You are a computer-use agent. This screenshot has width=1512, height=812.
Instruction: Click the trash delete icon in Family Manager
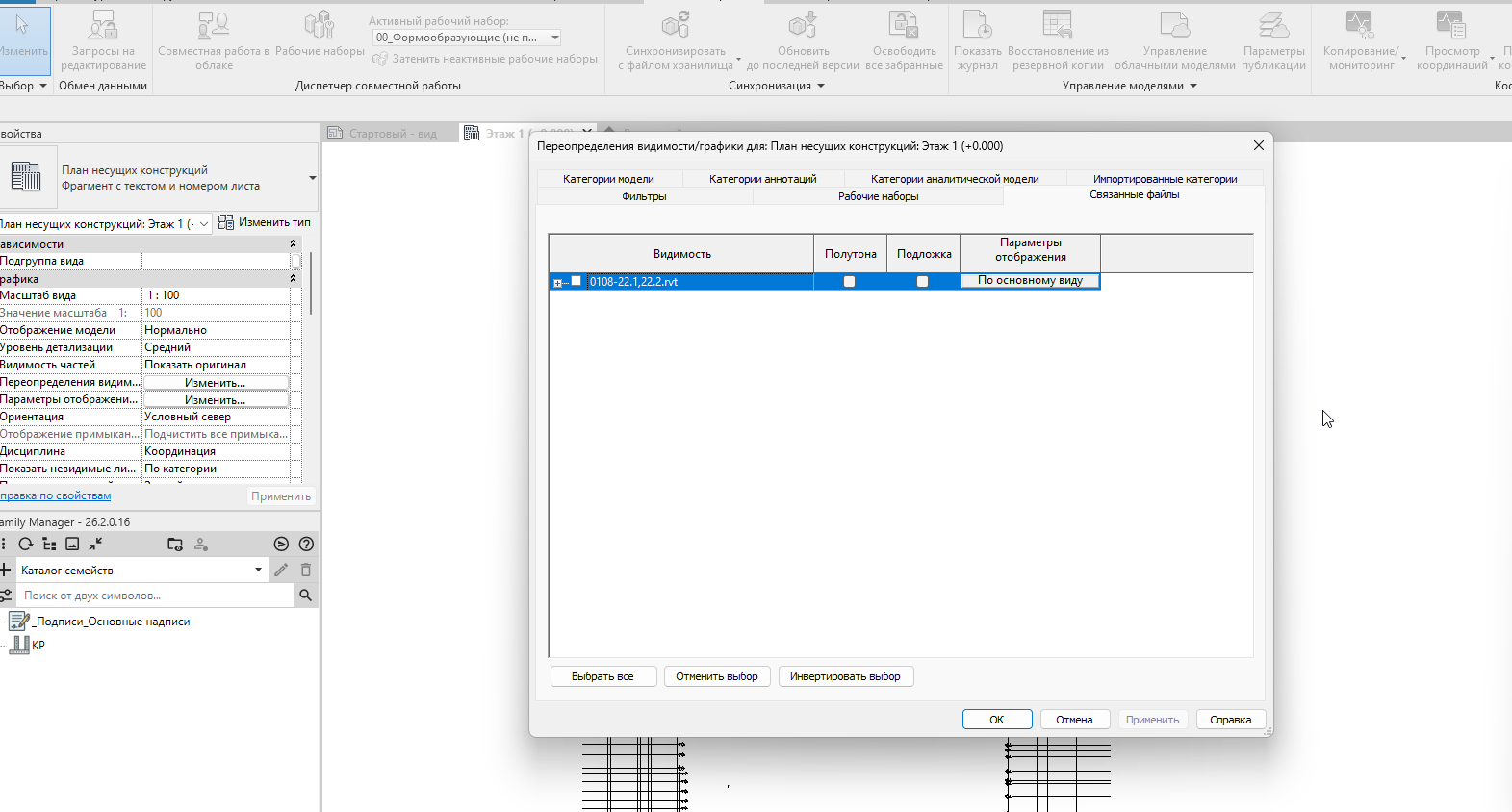click(306, 570)
